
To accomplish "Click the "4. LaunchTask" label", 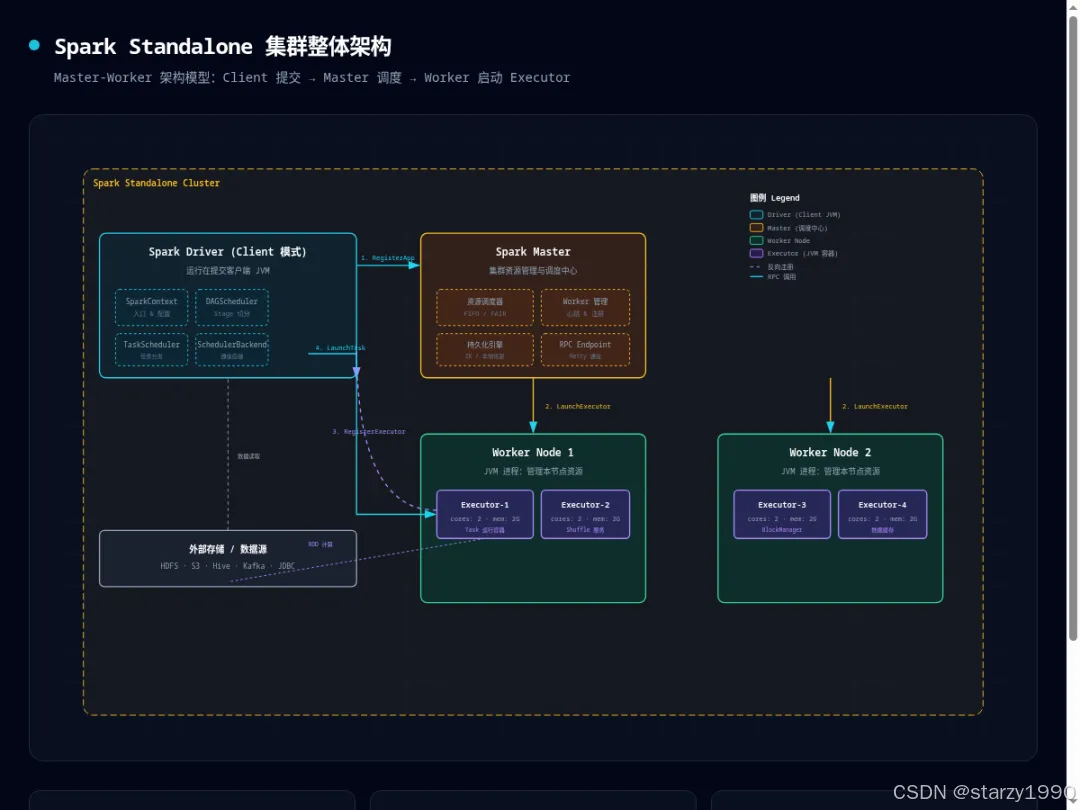I will (x=340, y=348).
